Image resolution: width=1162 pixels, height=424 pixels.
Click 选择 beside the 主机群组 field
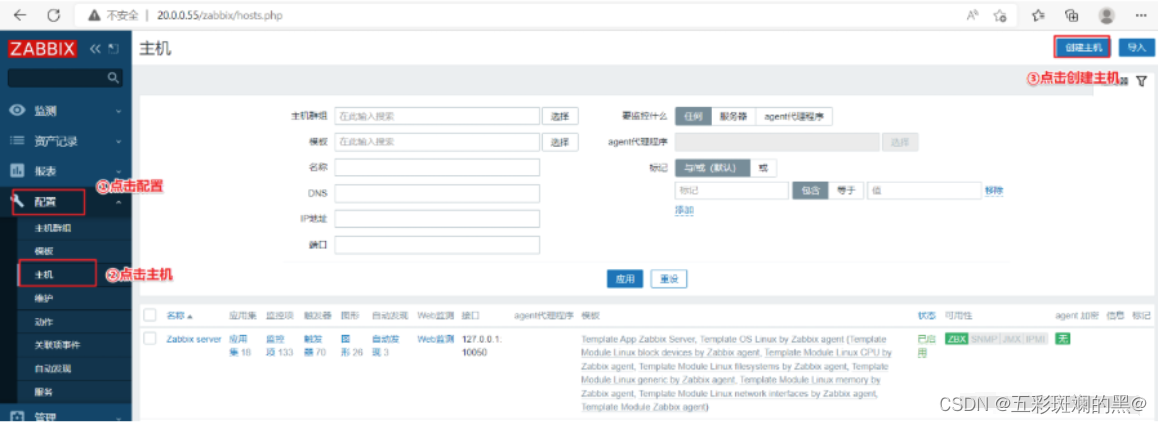click(x=560, y=116)
